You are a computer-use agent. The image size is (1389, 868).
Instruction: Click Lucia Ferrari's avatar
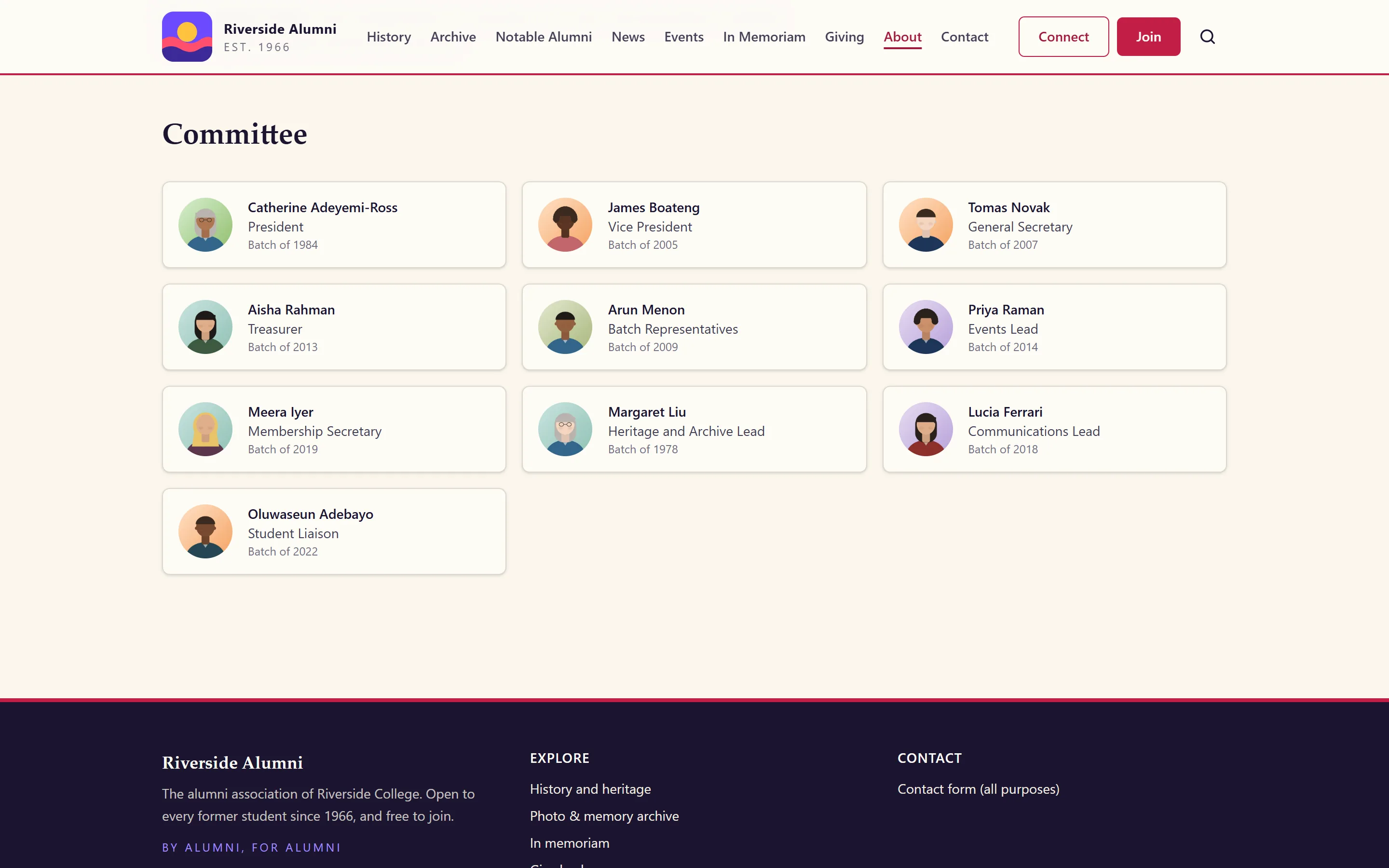click(926, 429)
